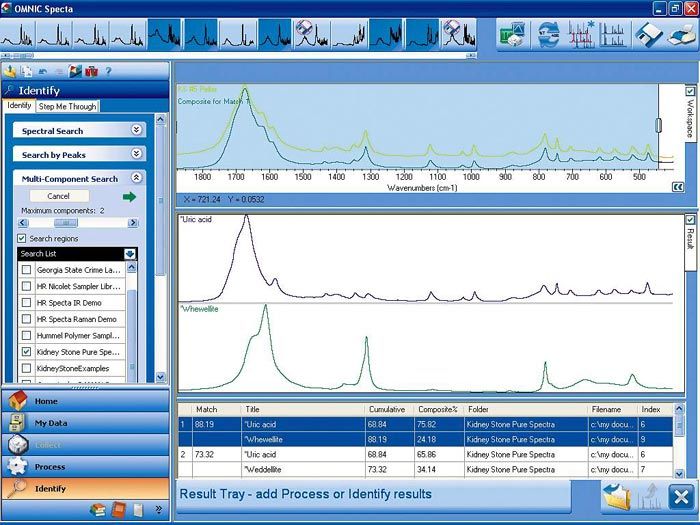The image size is (700, 525).
Task: Click the undo arrow icon
Action: click(43, 71)
